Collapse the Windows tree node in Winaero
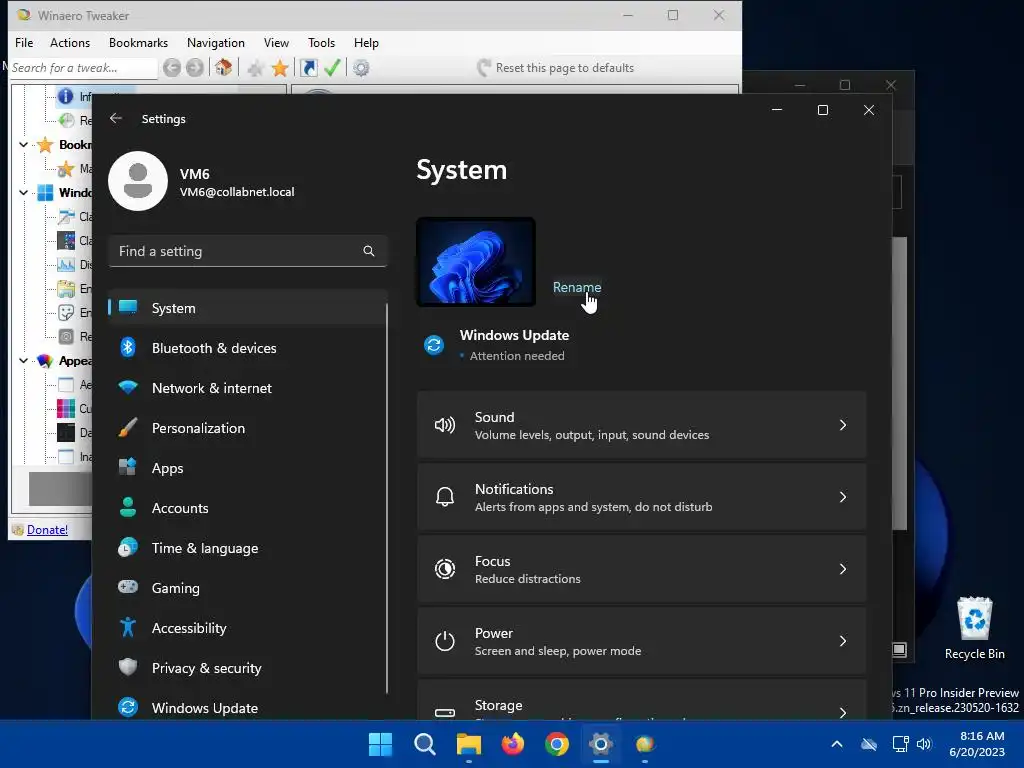 pyautogui.click(x=24, y=193)
